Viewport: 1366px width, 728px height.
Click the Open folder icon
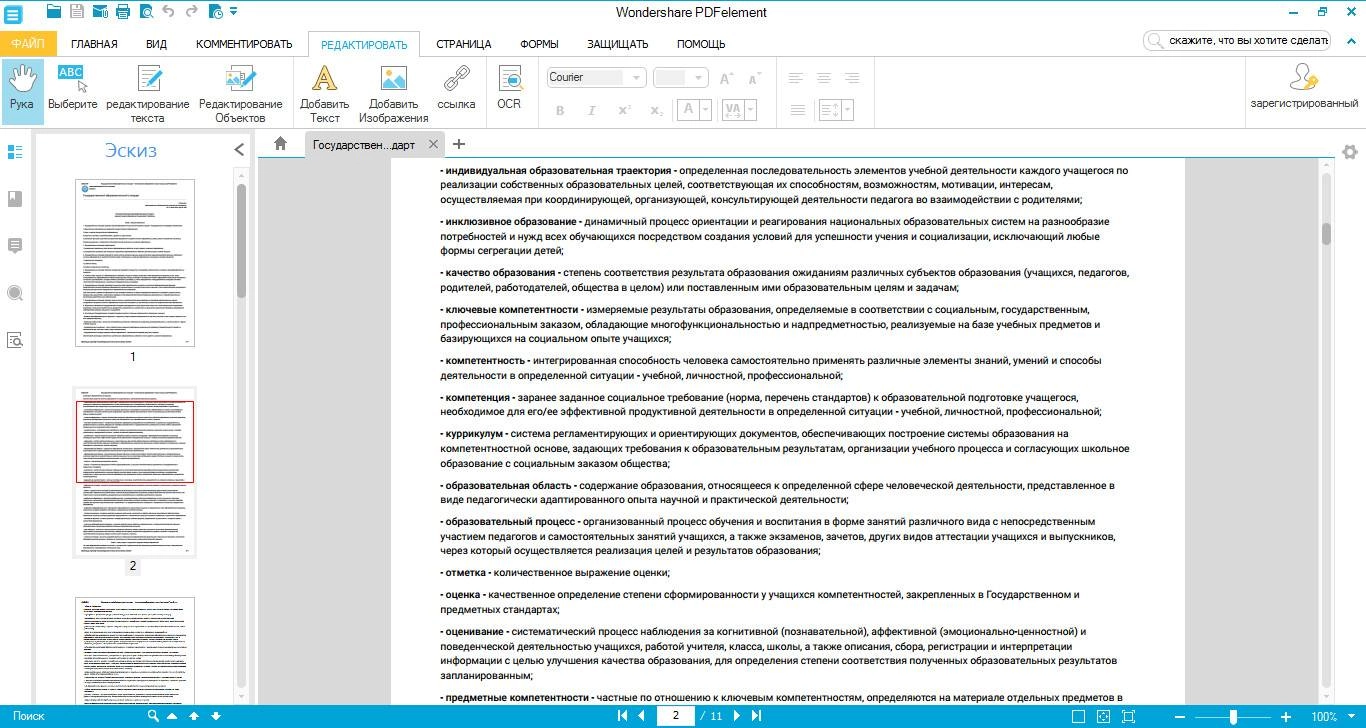click(54, 12)
